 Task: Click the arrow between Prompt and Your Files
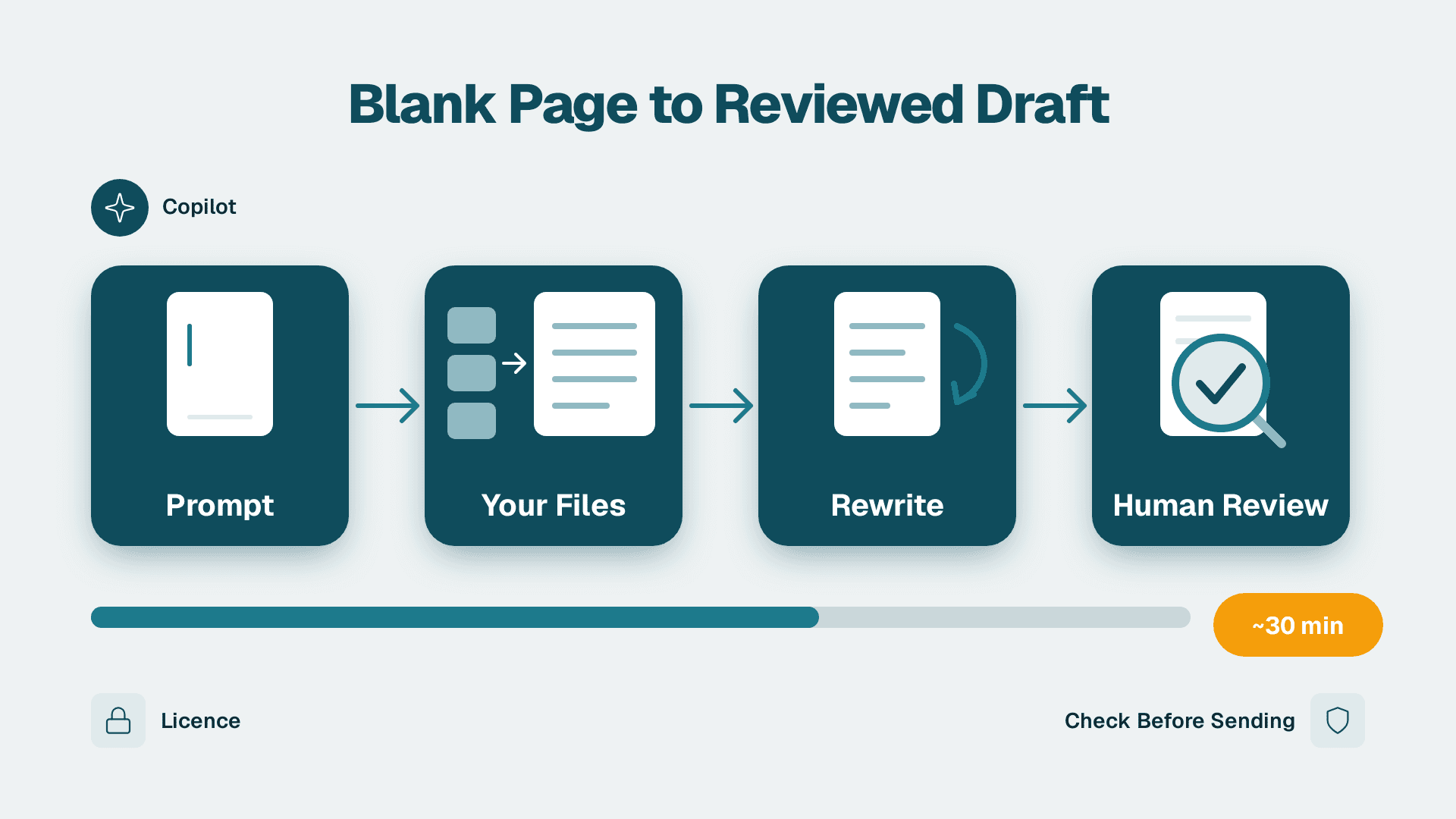(x=388, y=406)
